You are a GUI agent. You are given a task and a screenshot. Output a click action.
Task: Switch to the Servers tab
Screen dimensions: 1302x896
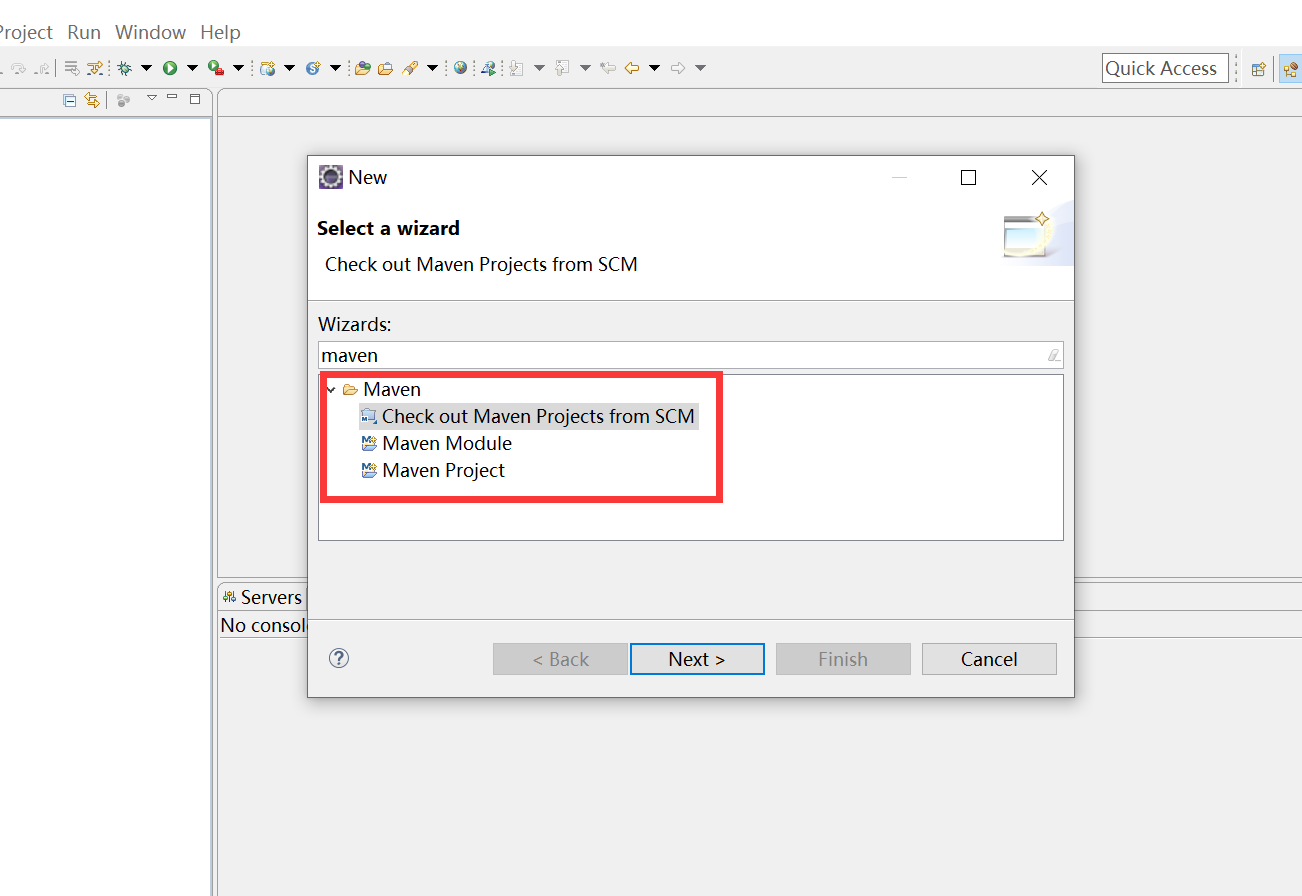coord(262,597)
